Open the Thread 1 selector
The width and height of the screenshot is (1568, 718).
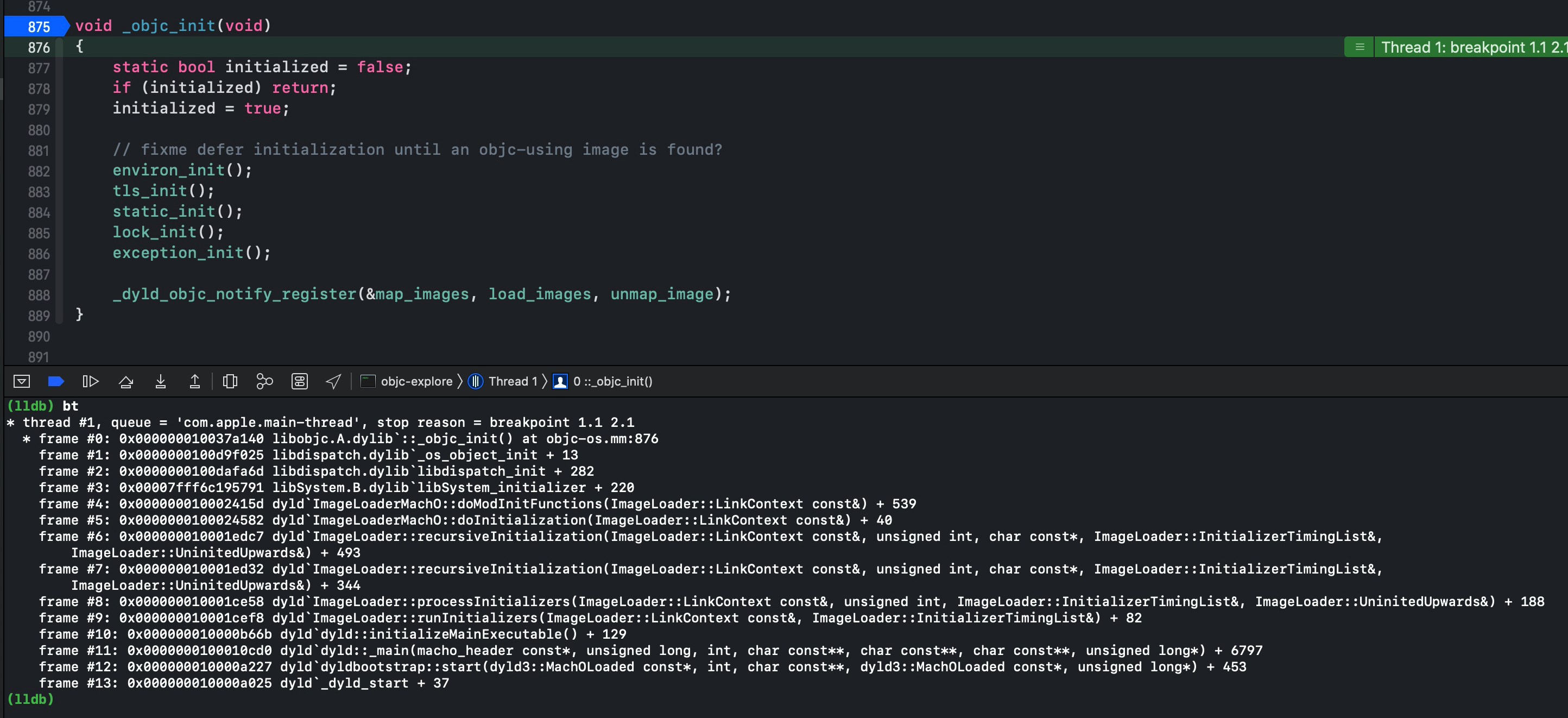(503, 381)
